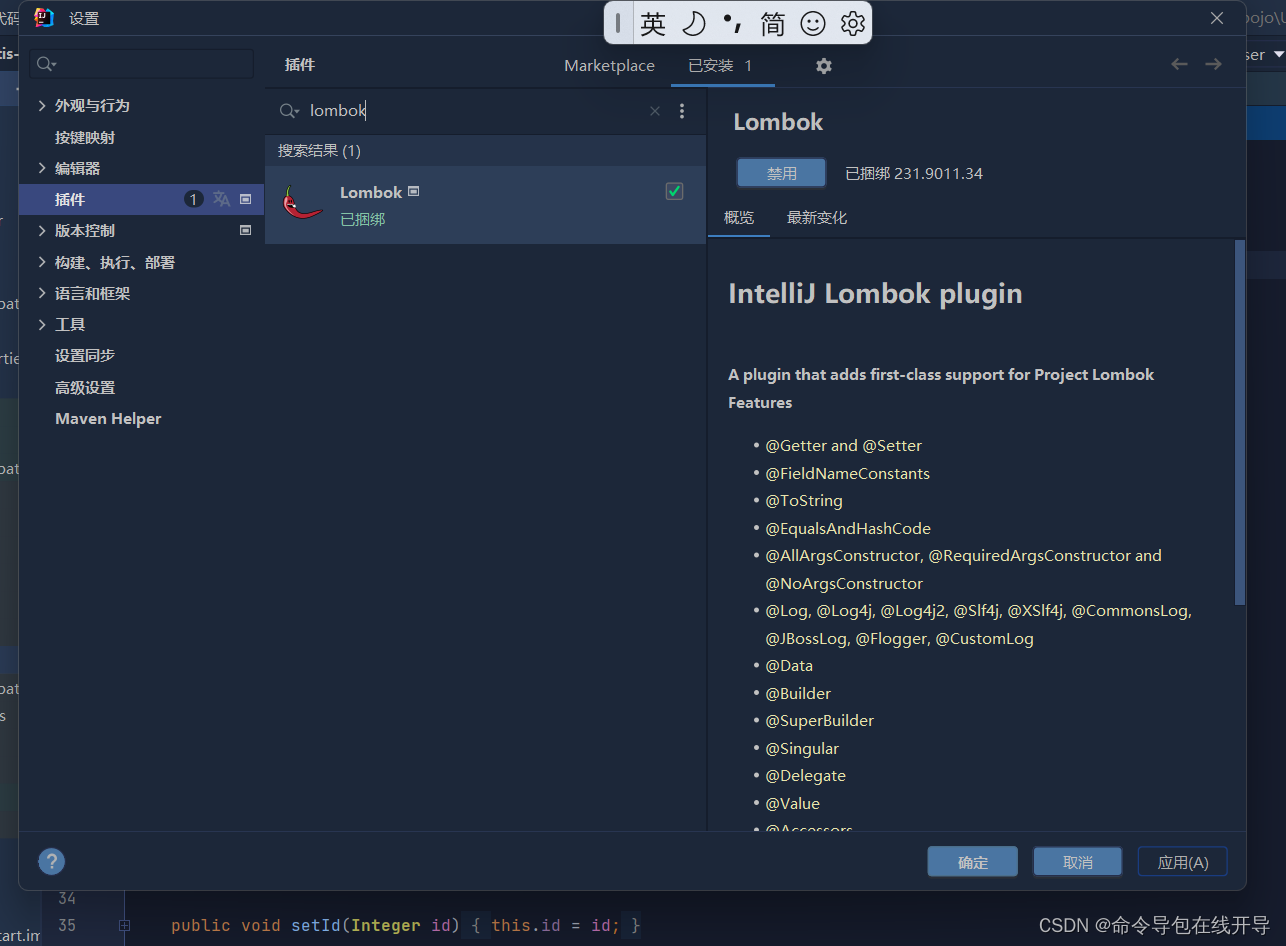This screenshot has width=1286, height=946.
Task: Click the 取消 cancel button
Action: click(x=1078, y=862)
